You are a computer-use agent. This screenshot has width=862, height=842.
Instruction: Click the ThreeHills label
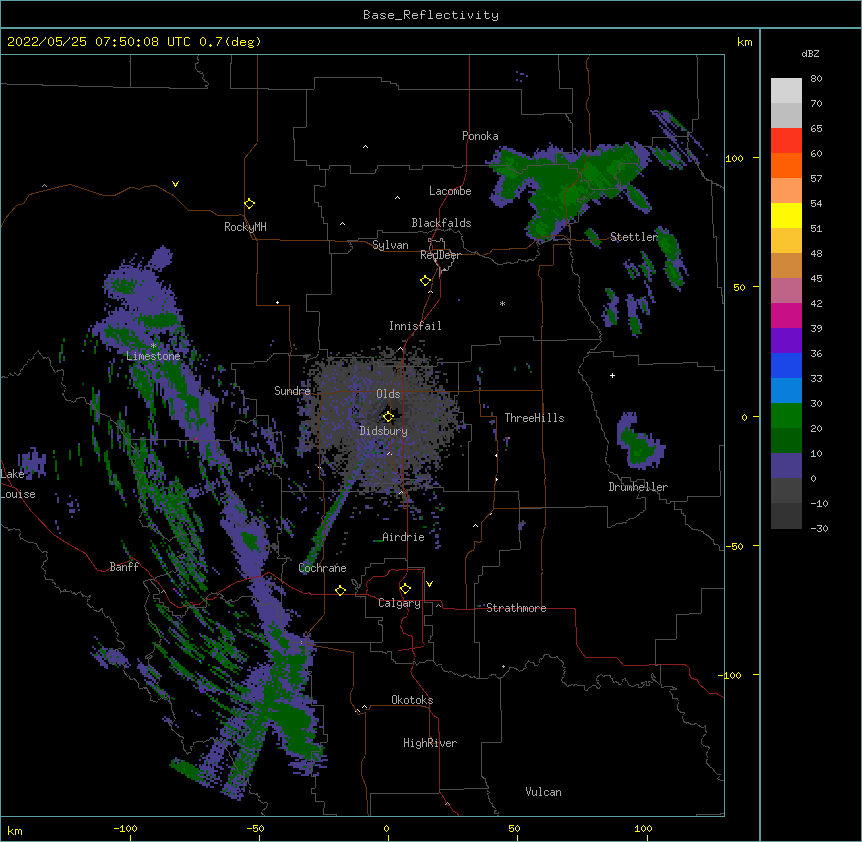click(x=534, y=418)
